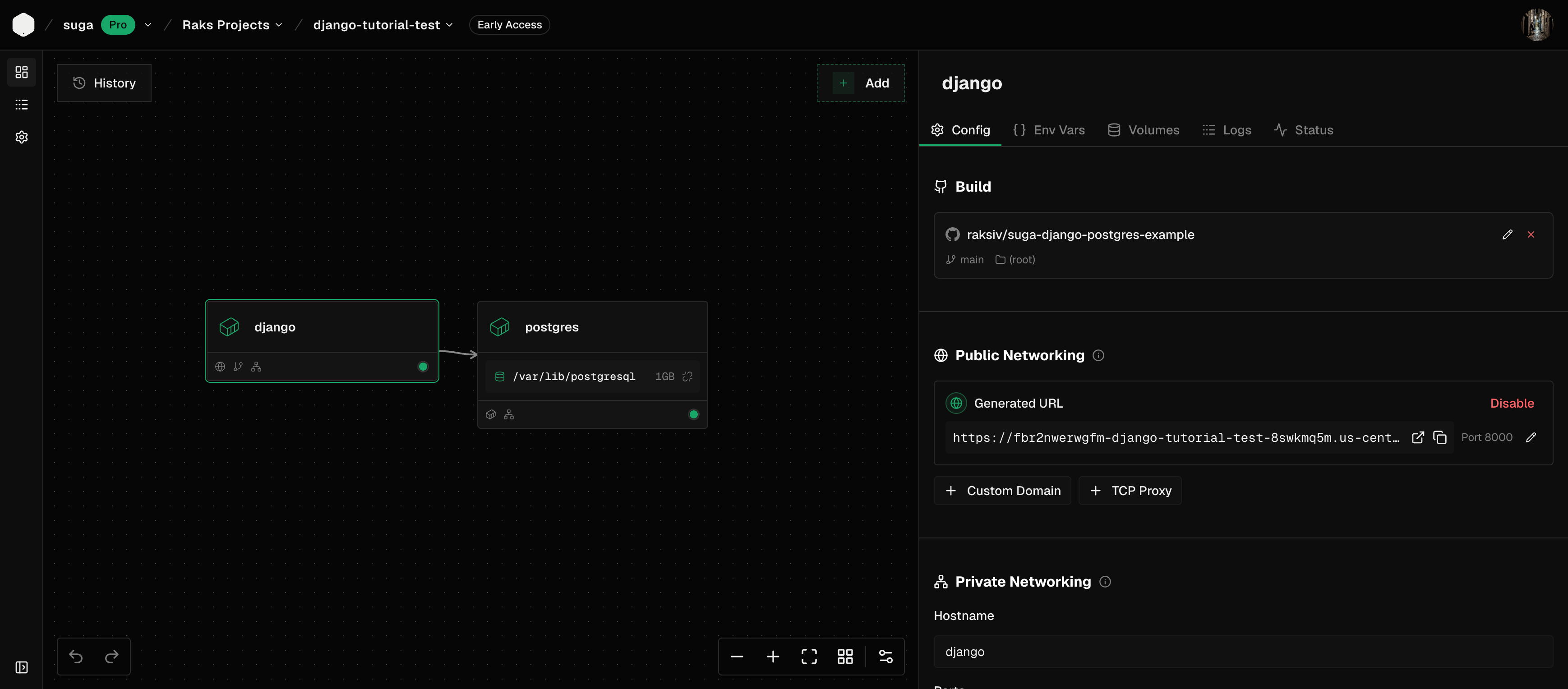Show Private Networking info icon
This screenshot has width=1568, height=689.
pyautogui.click(x=1105, y=582)
